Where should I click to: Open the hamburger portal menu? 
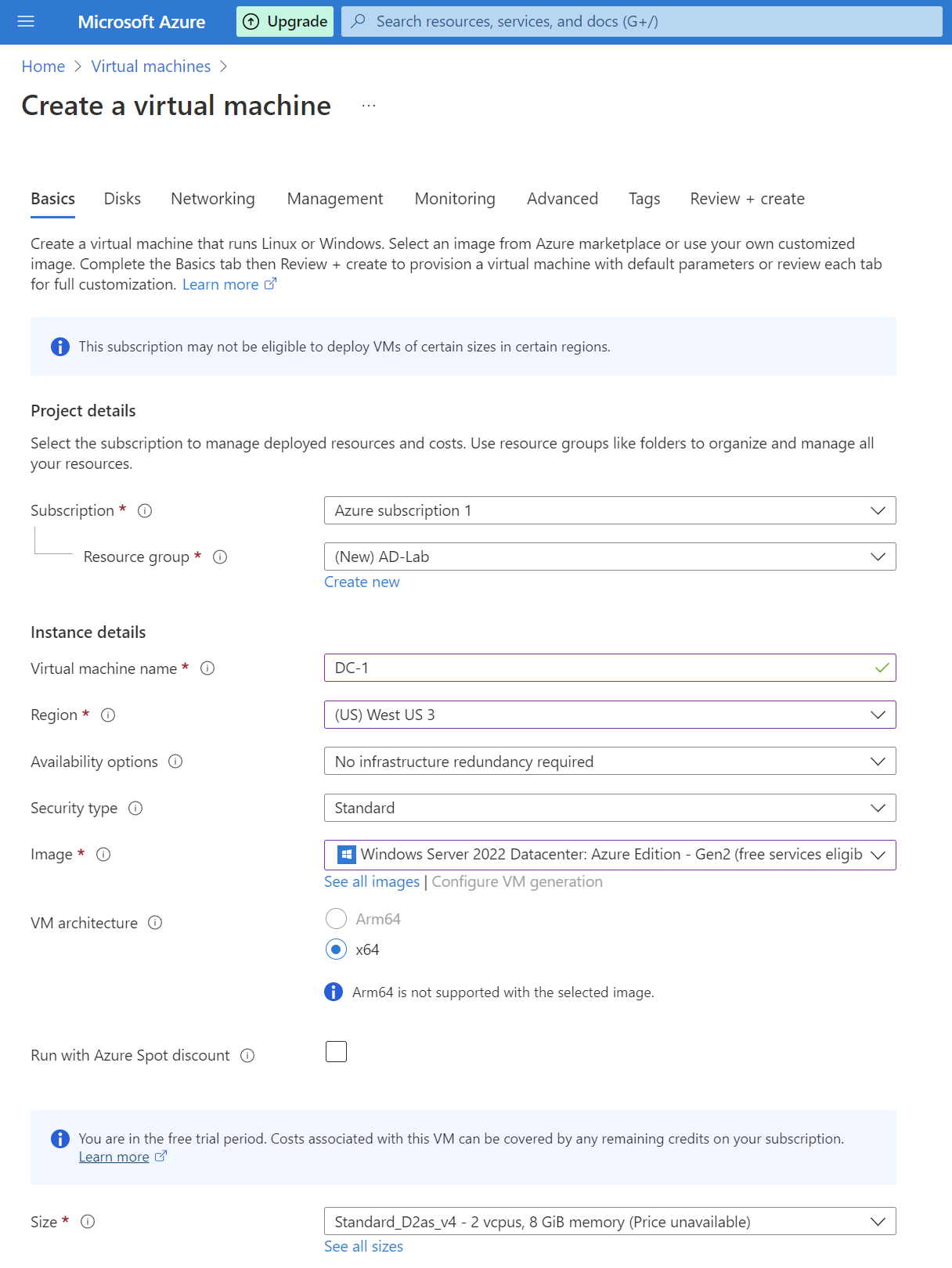(x=26, y=21)
